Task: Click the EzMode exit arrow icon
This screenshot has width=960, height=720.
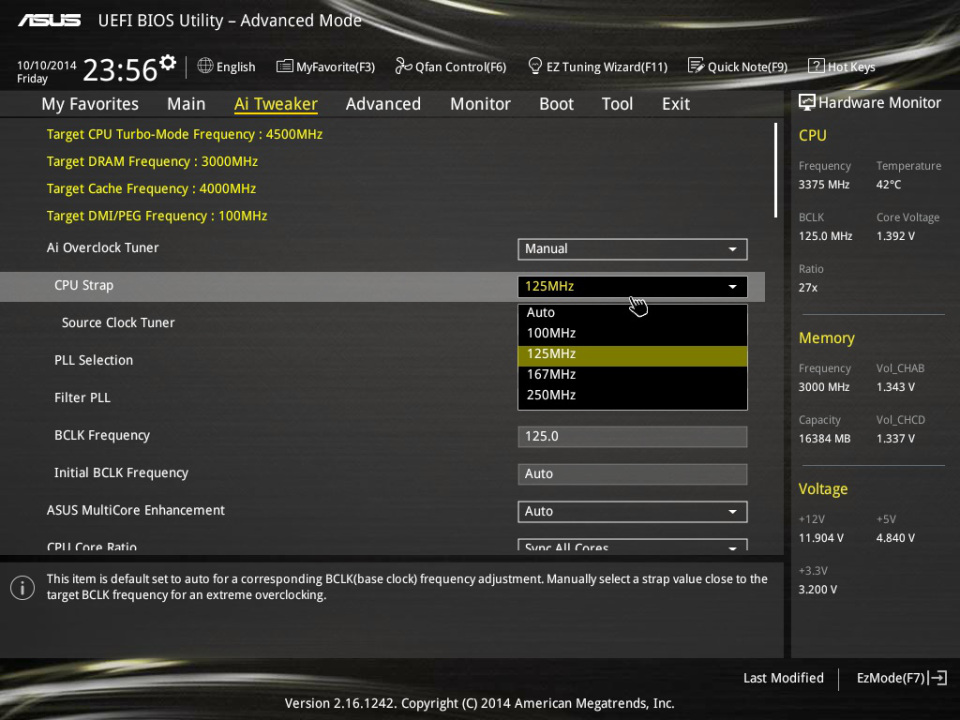Action: [x=938, y=678]
